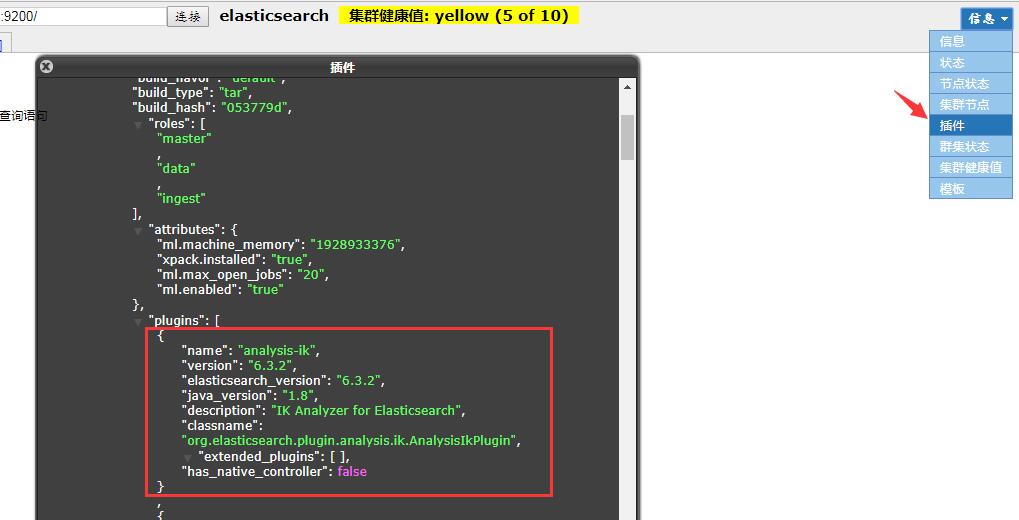Image resolution: width=1019 pixels, height=520 pixels.
Task: Click the ml.max_open_jobs "20" value
Action: (x=311, y=274)
